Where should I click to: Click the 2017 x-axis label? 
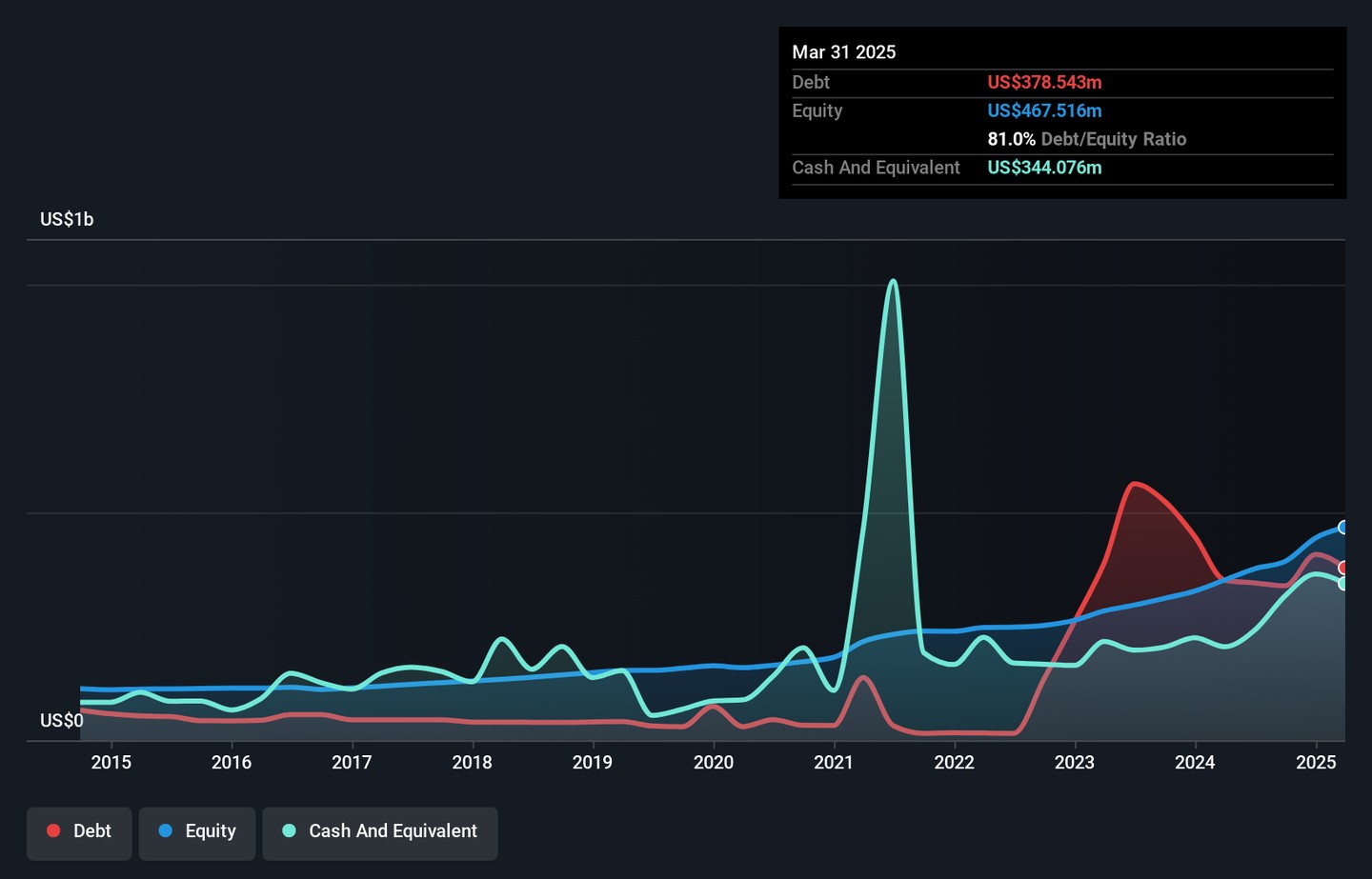tap(352, 762)
